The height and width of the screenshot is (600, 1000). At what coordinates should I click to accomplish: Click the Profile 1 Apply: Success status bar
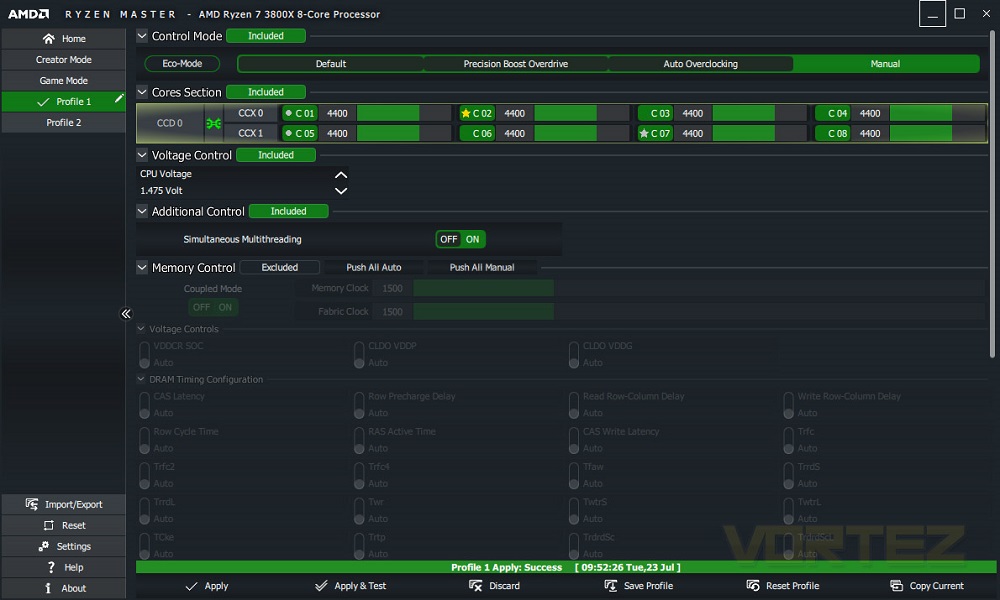(566, 567)
